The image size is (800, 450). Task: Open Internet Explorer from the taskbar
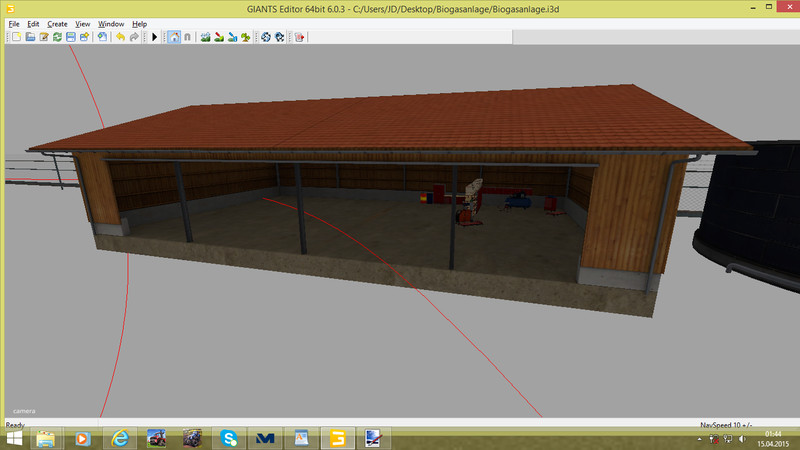[120, 438]
